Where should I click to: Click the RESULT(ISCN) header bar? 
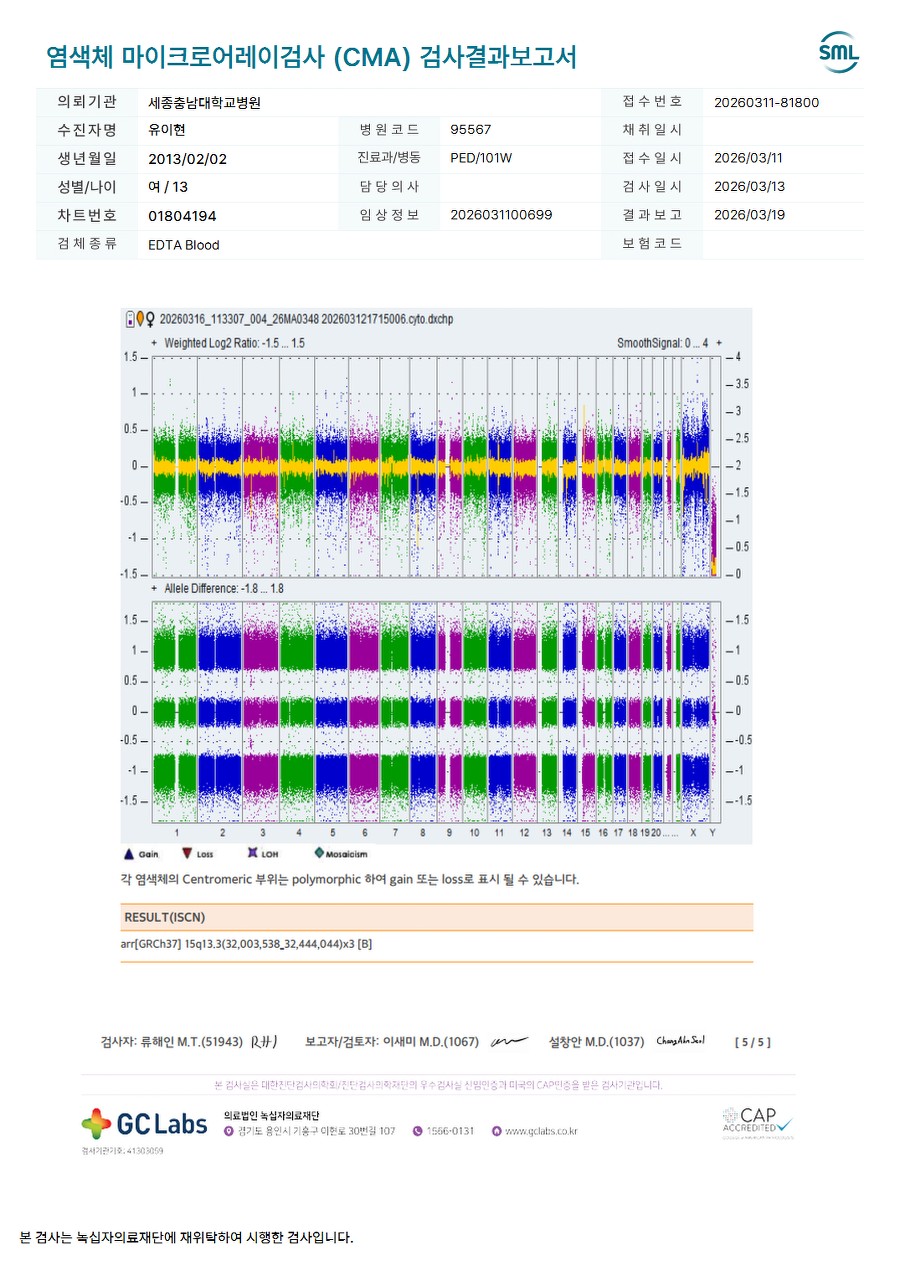(x=436, y=917)
